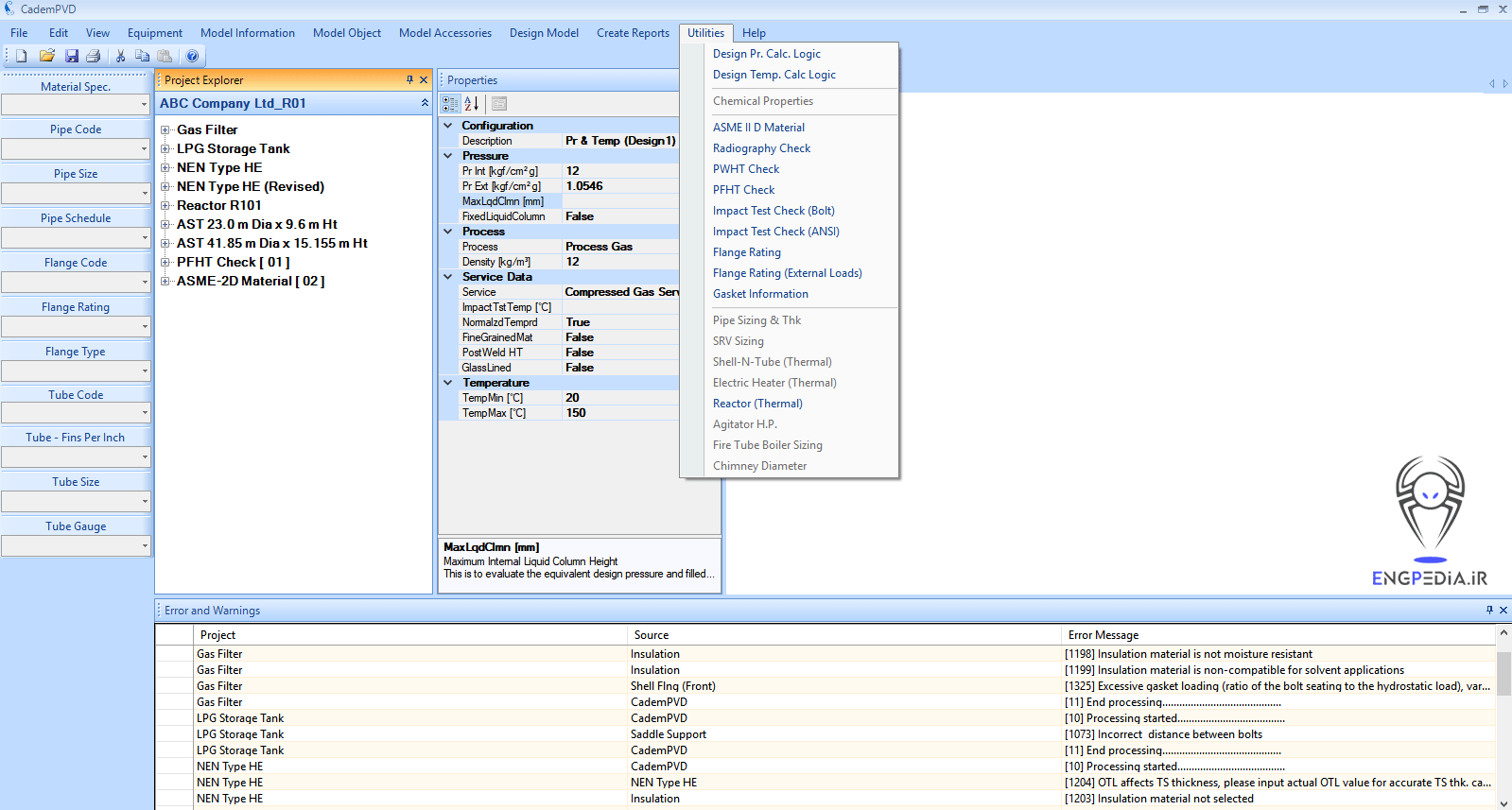
Task: Pin the Error and Warnings panel
Action: point(1489,611)
